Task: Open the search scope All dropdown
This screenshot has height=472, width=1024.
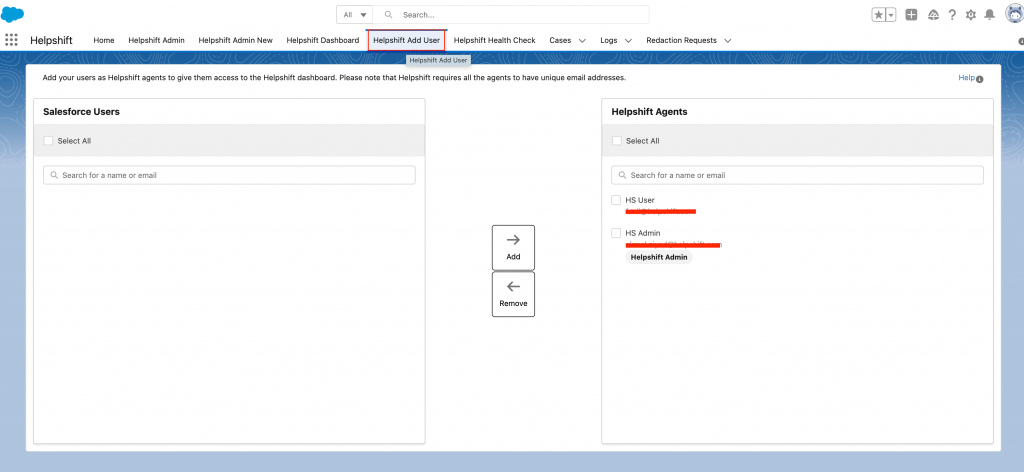Action: pos(355,15)
